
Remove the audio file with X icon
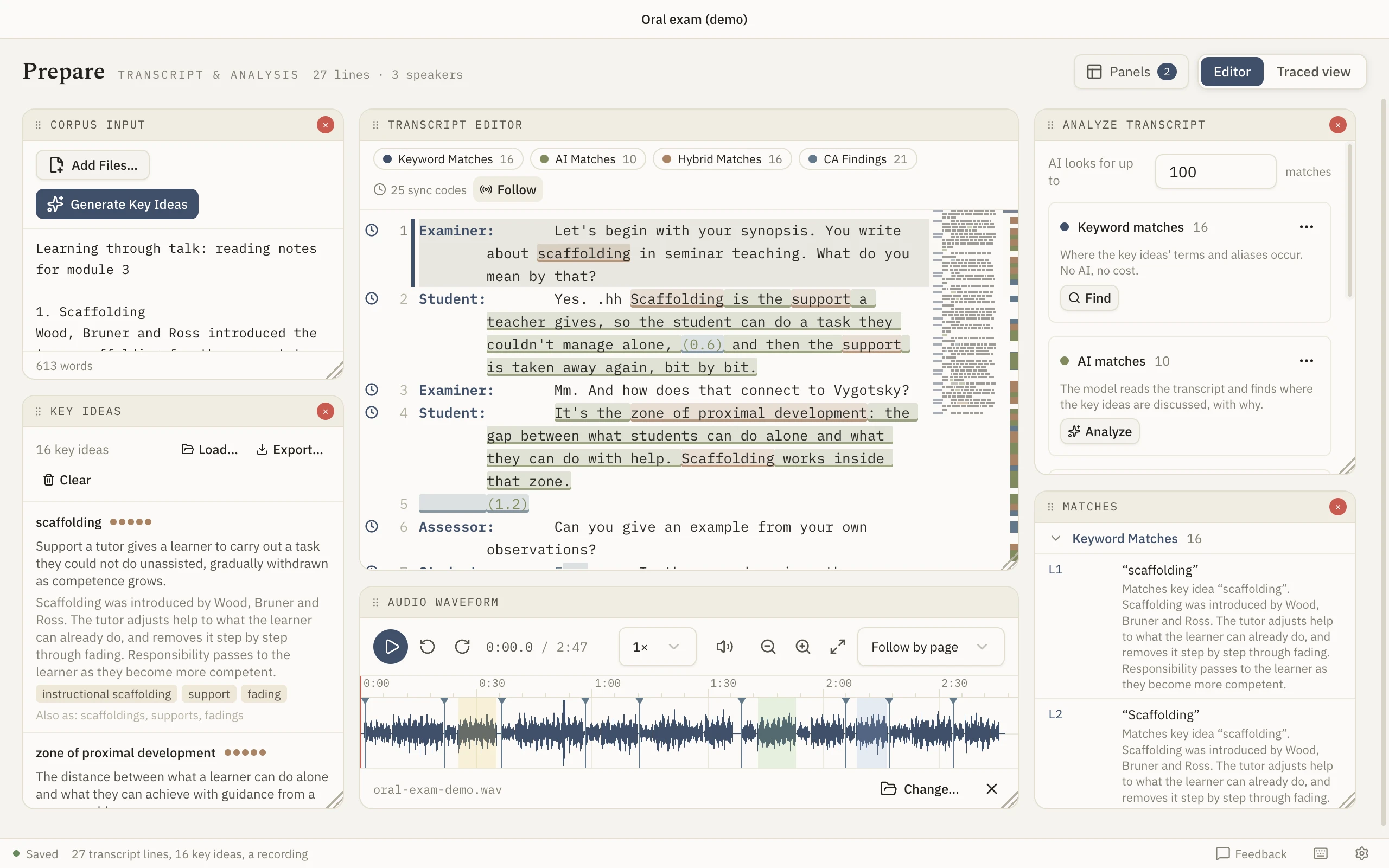pyautogui.click(x=992, y=789)
